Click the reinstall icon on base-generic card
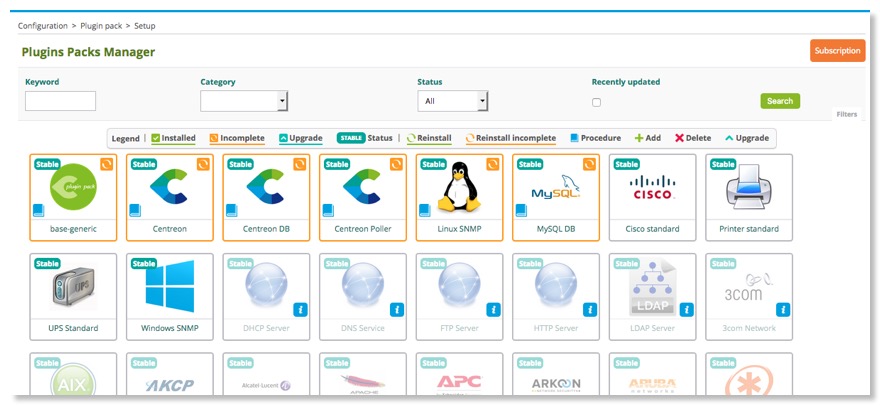 pyautogui.click(x=106, y=164)
